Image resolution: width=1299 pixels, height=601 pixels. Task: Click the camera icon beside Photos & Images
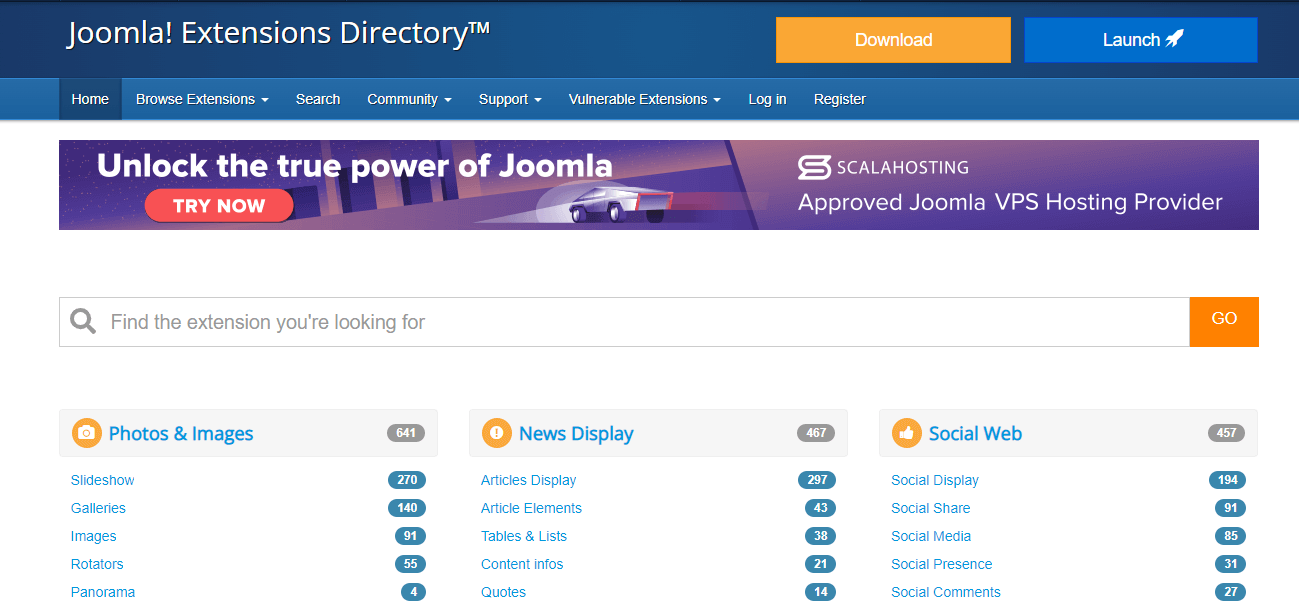(87, 433)
